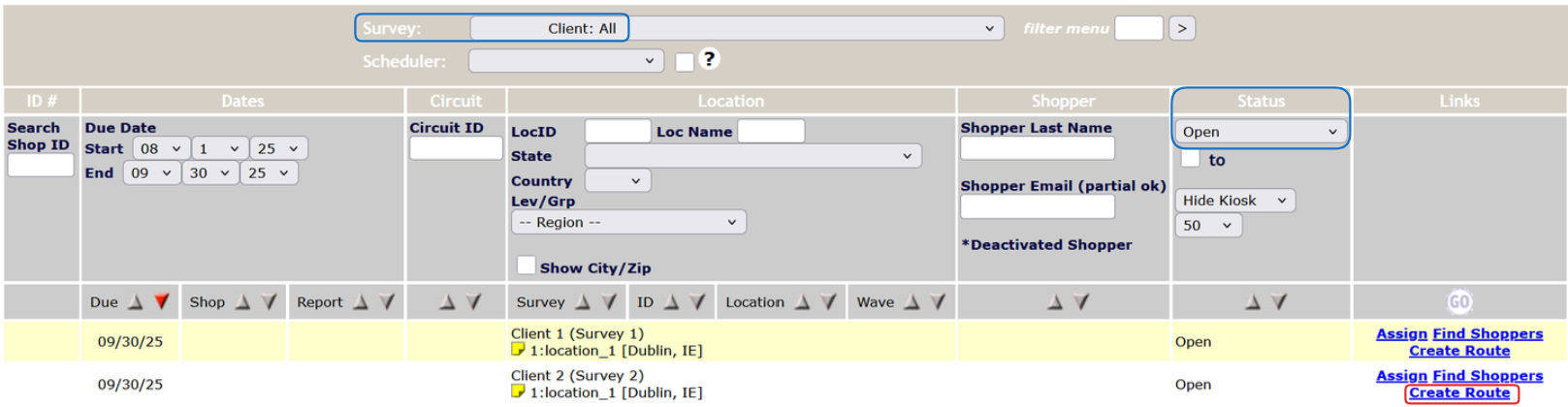Enable Show City/Zip checkbox
1568x407 pixels.
[527, 266]
